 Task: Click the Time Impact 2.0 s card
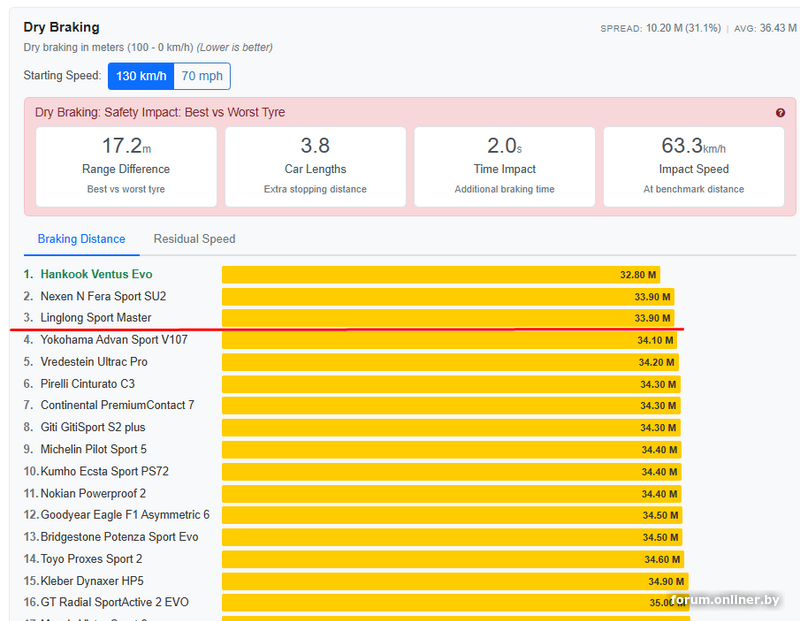pyautogui.click(x=504, y=166)
